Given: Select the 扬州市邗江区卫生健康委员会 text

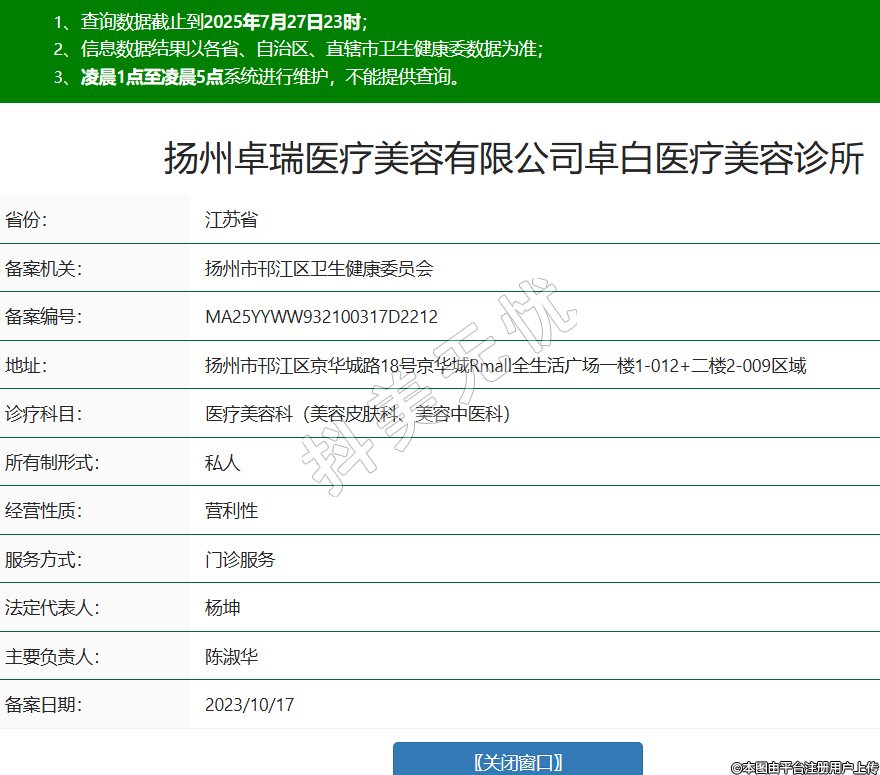Looking at the screenshot, I should pos(318,269).
